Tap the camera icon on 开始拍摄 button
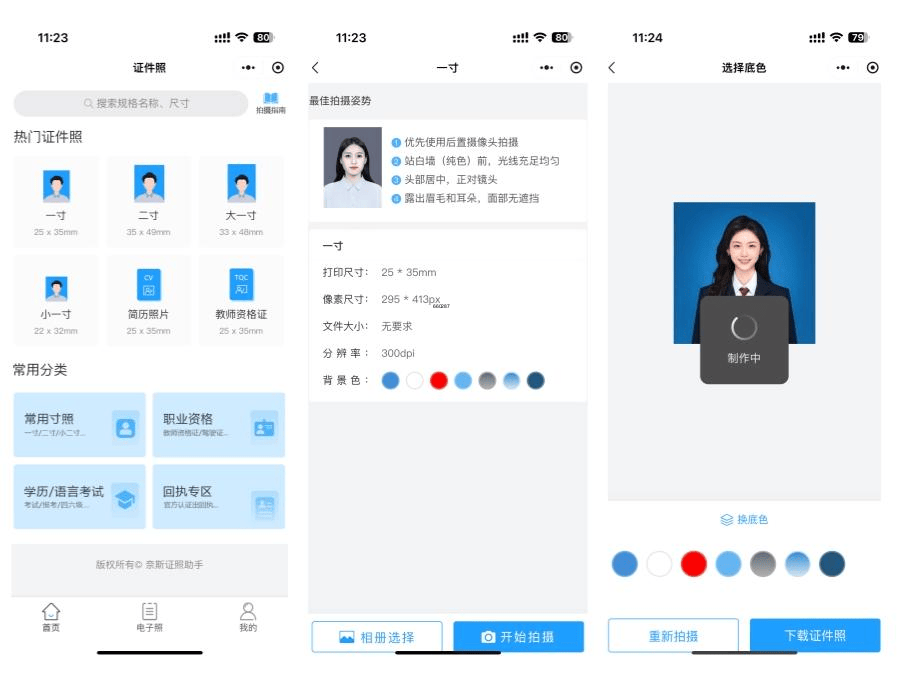The width and height of the screenshot is (901, 680). [x=490, y=636]
